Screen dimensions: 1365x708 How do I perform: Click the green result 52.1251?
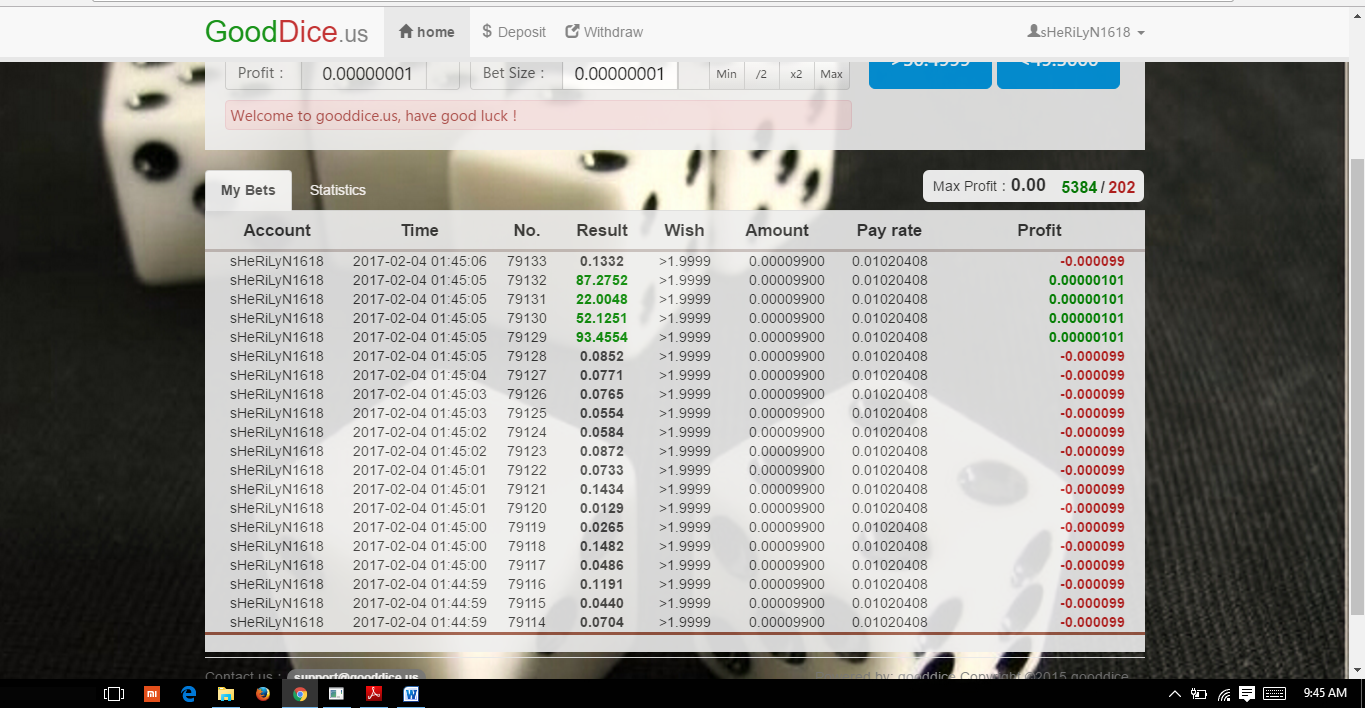click(602, 318)
